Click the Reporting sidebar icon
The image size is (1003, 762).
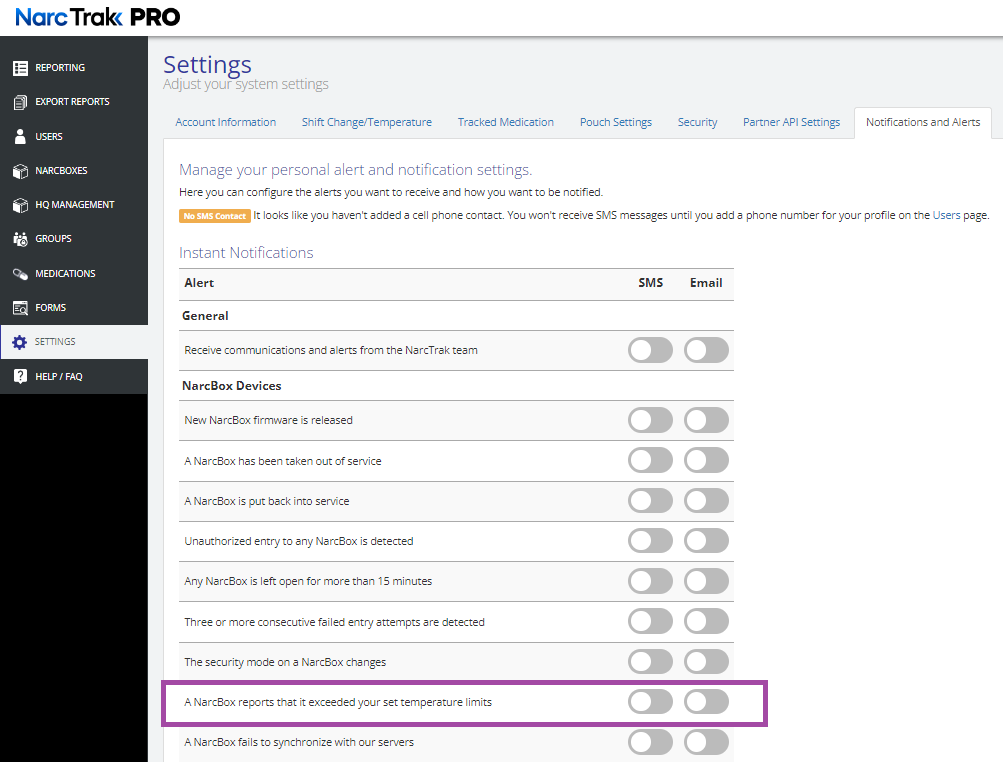click(20, 68)
